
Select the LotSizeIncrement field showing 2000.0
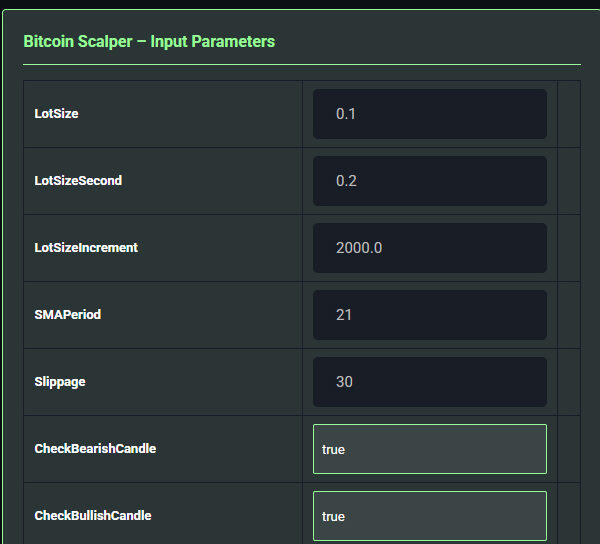coord(429,248)
